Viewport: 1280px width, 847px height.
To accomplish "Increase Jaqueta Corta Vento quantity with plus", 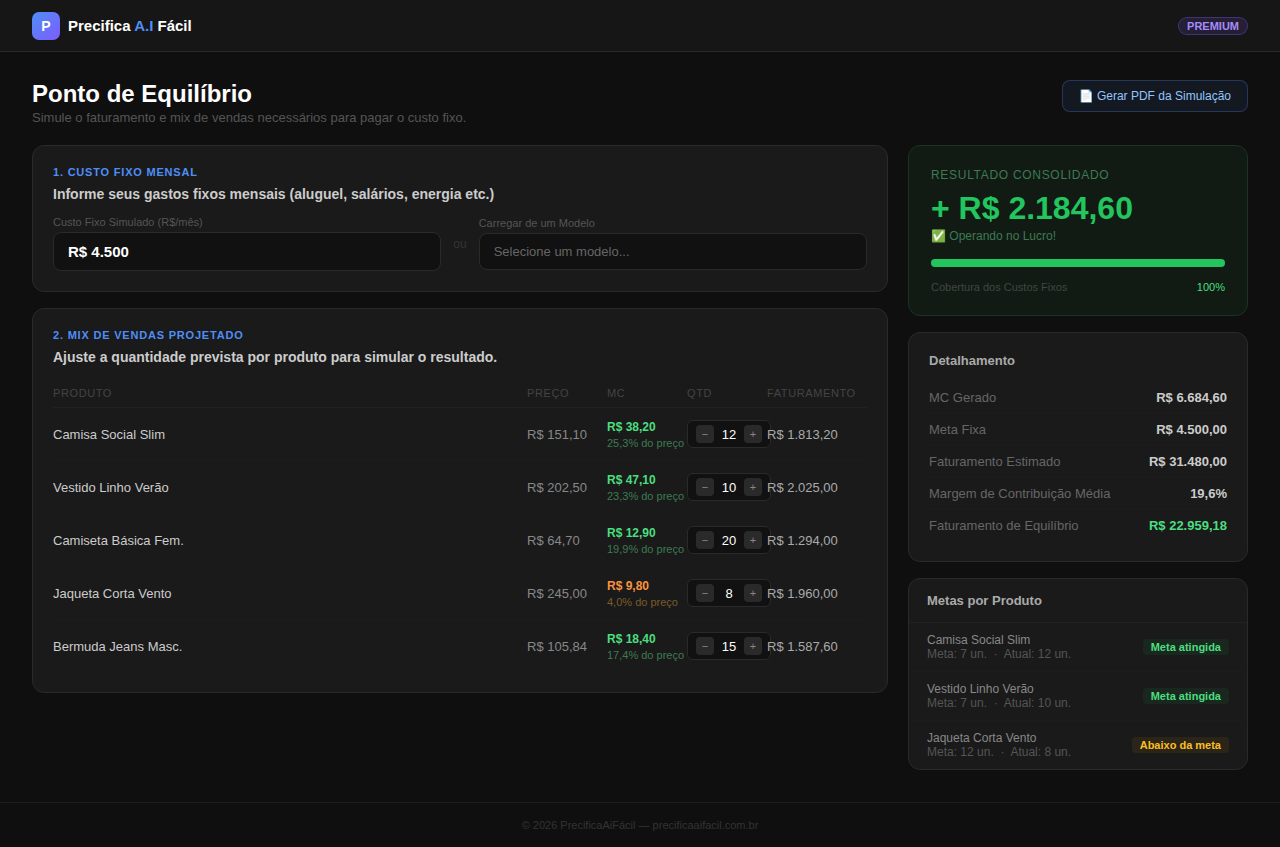I will coord(753,593).
